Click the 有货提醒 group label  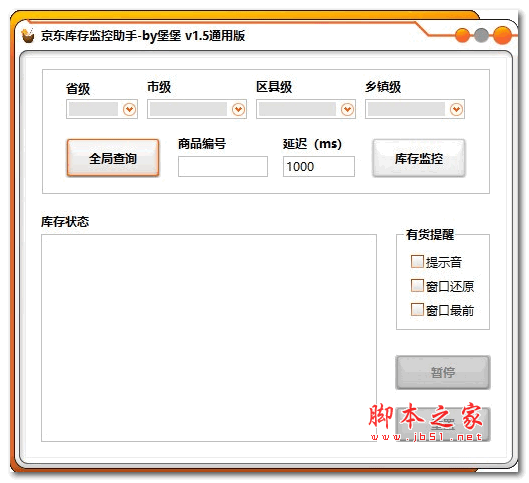click(x=430, y=234)
